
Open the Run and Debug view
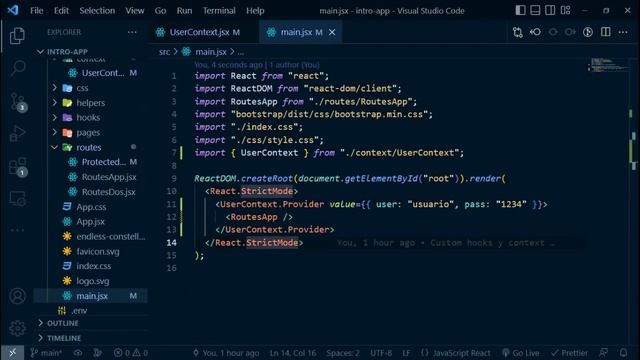pos(17,133)
